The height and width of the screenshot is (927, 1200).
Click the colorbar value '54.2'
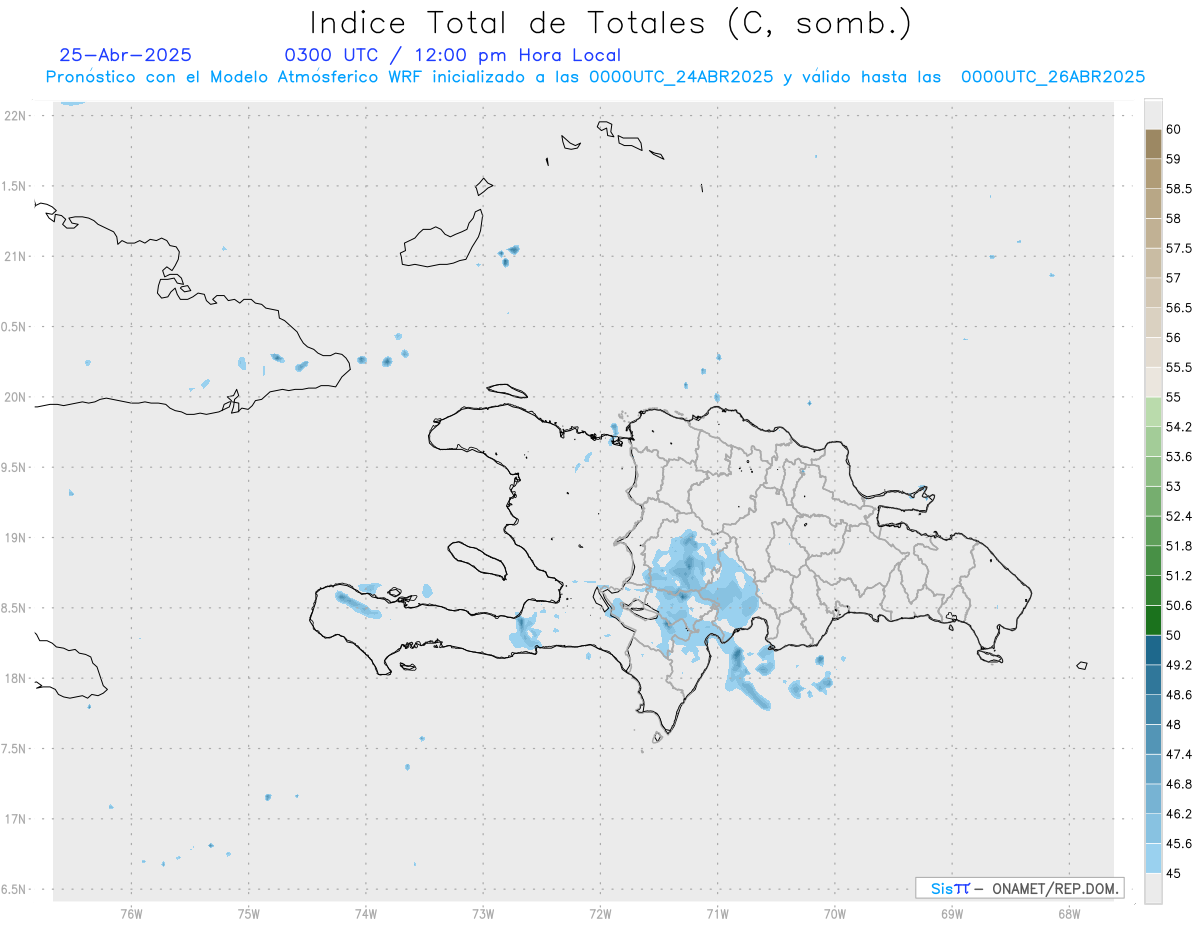point(1178,427)
